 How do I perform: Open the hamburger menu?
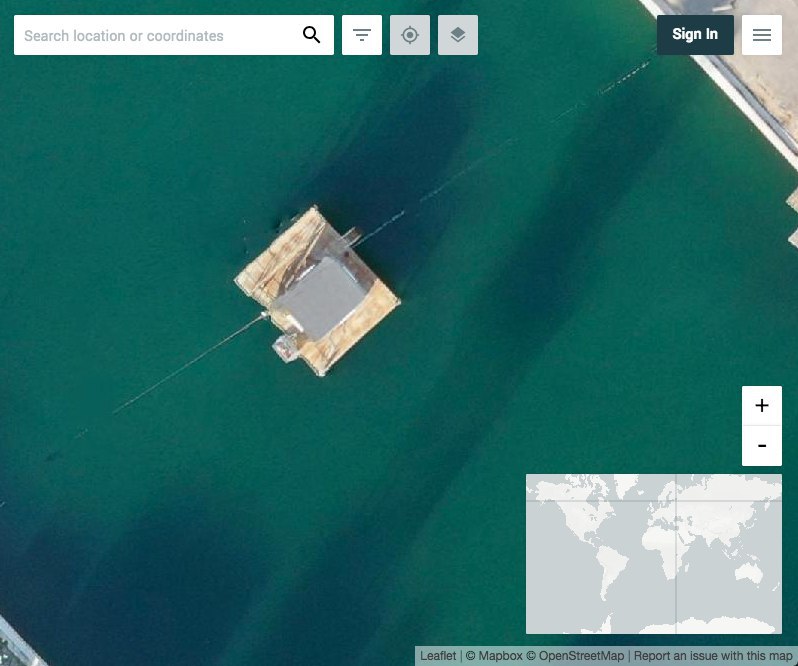point(762,35)
